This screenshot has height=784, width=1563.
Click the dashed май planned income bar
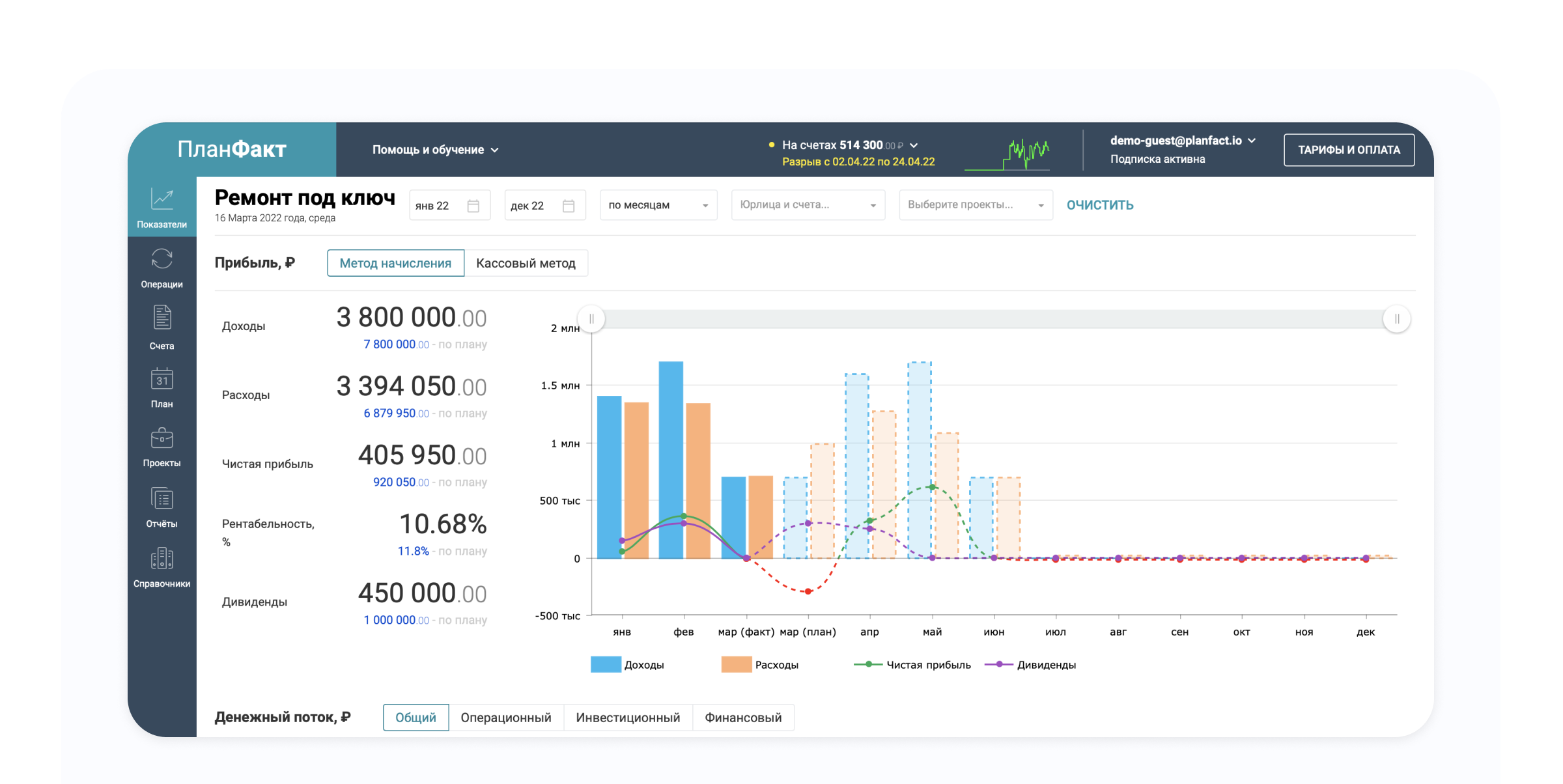pos(920,460)
